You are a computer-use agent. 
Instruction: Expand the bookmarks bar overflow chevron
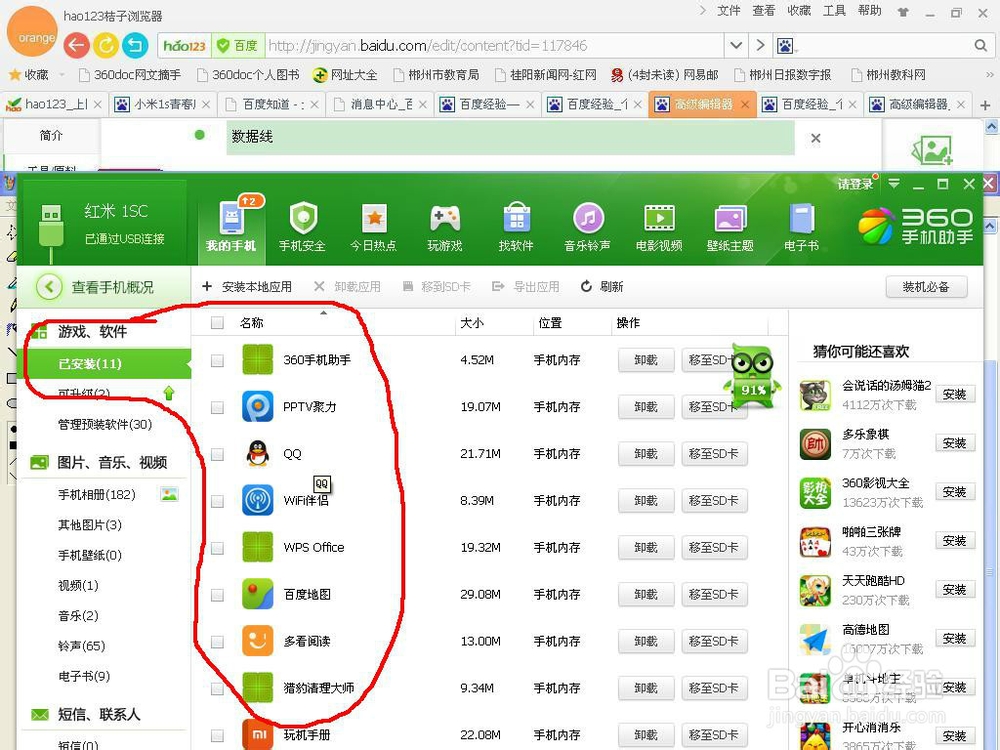coord(990,75)
